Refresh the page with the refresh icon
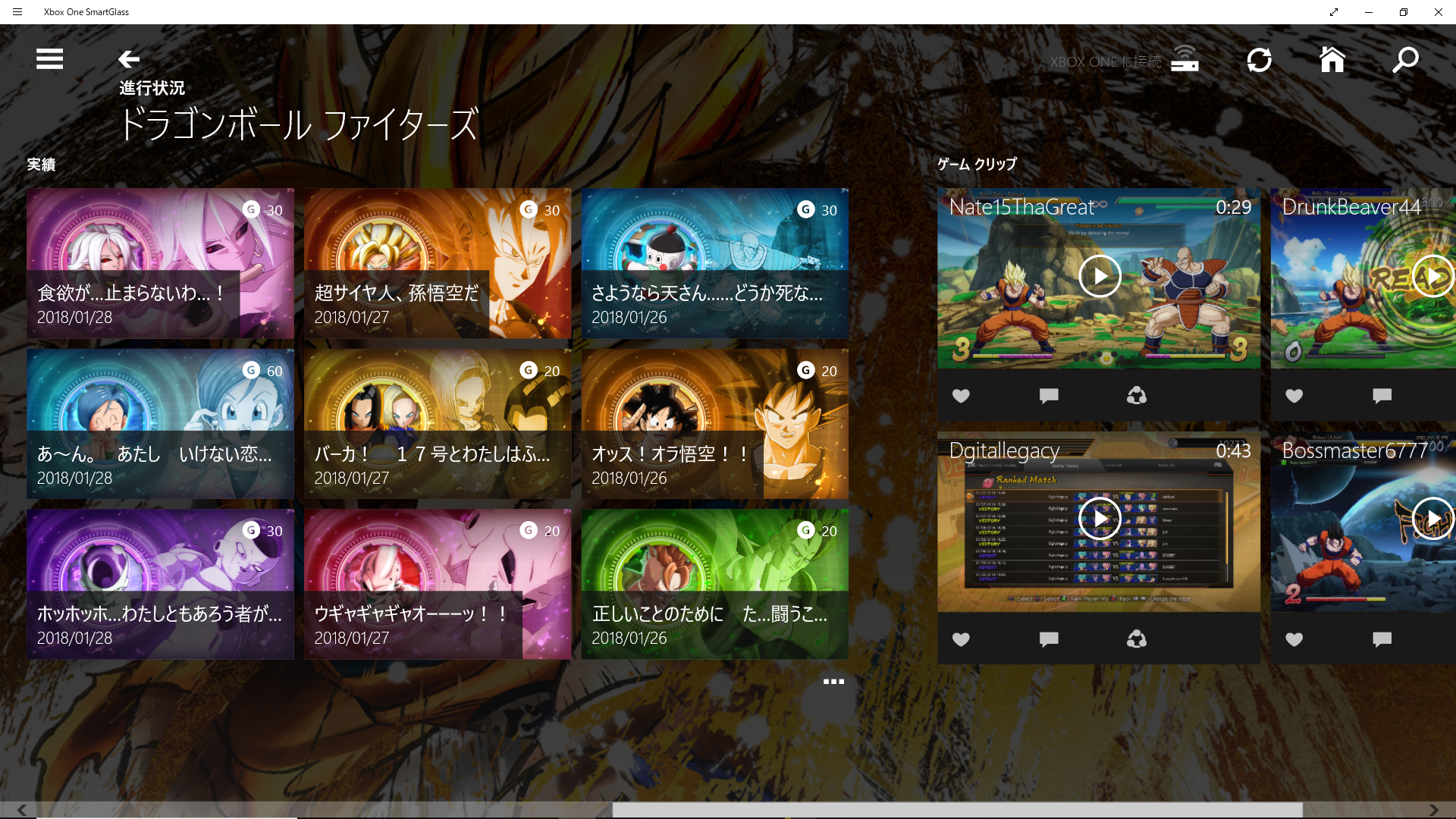Screen dimensions: 1456x819 (x=1259, y=60)
